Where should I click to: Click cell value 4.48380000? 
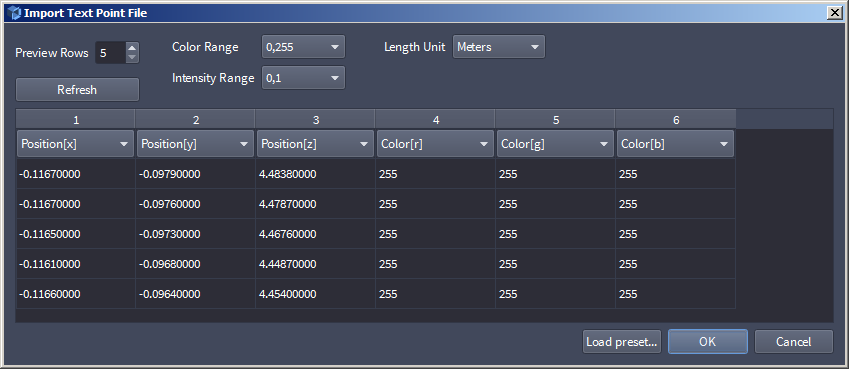click(x=316, y=174)
